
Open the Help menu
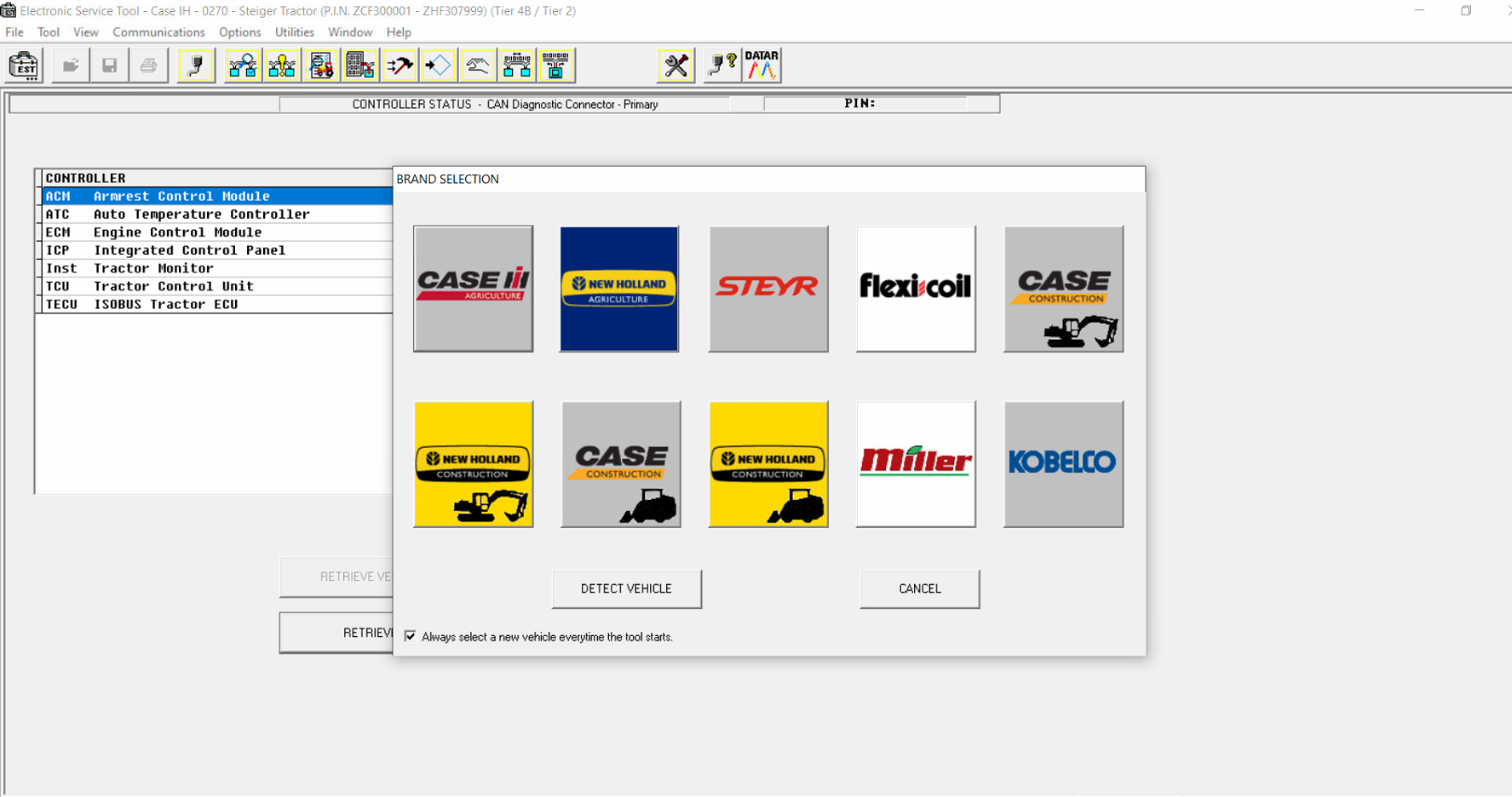point(399,32)
